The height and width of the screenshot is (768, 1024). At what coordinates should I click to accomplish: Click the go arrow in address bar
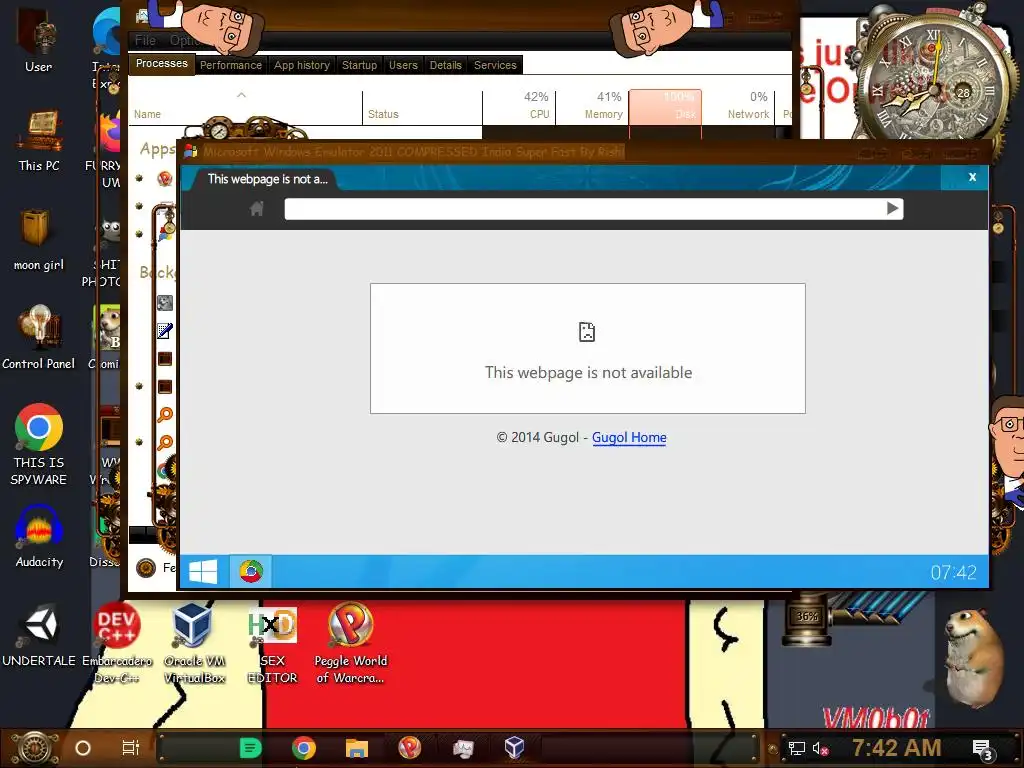click(893, 209)
